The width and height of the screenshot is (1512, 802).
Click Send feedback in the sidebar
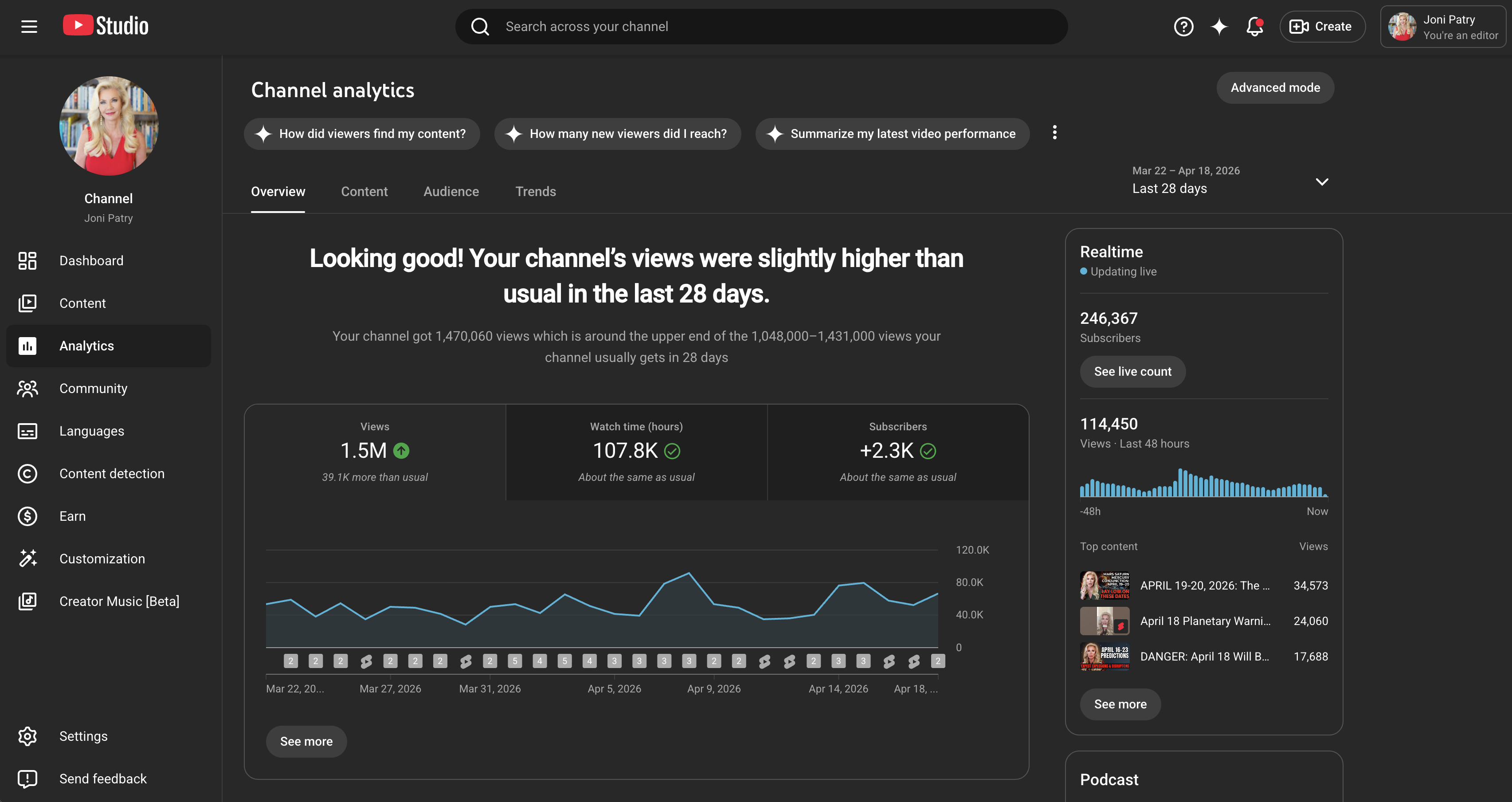click(109, 778)
